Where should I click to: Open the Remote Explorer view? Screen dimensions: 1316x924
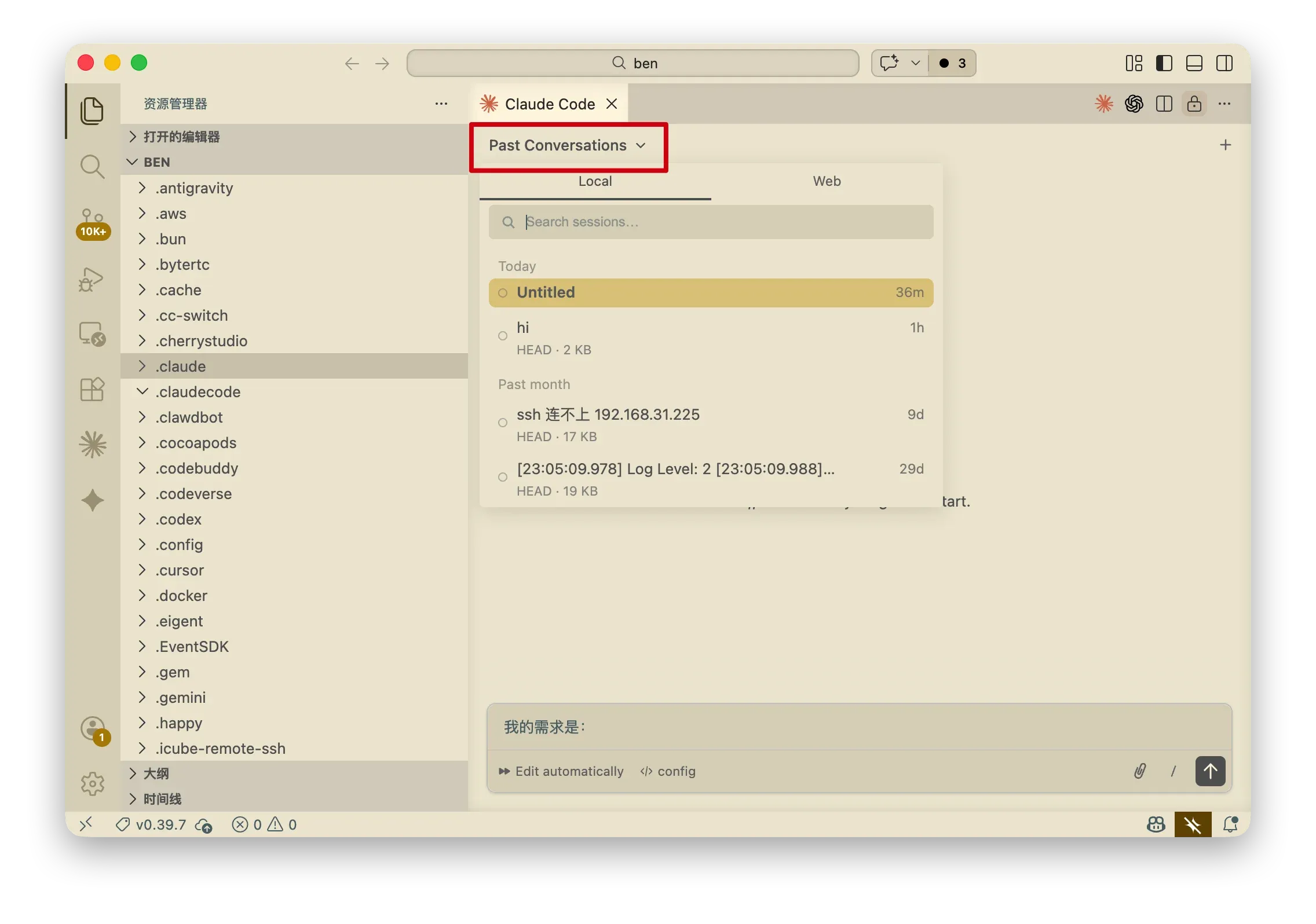[92, 334]
